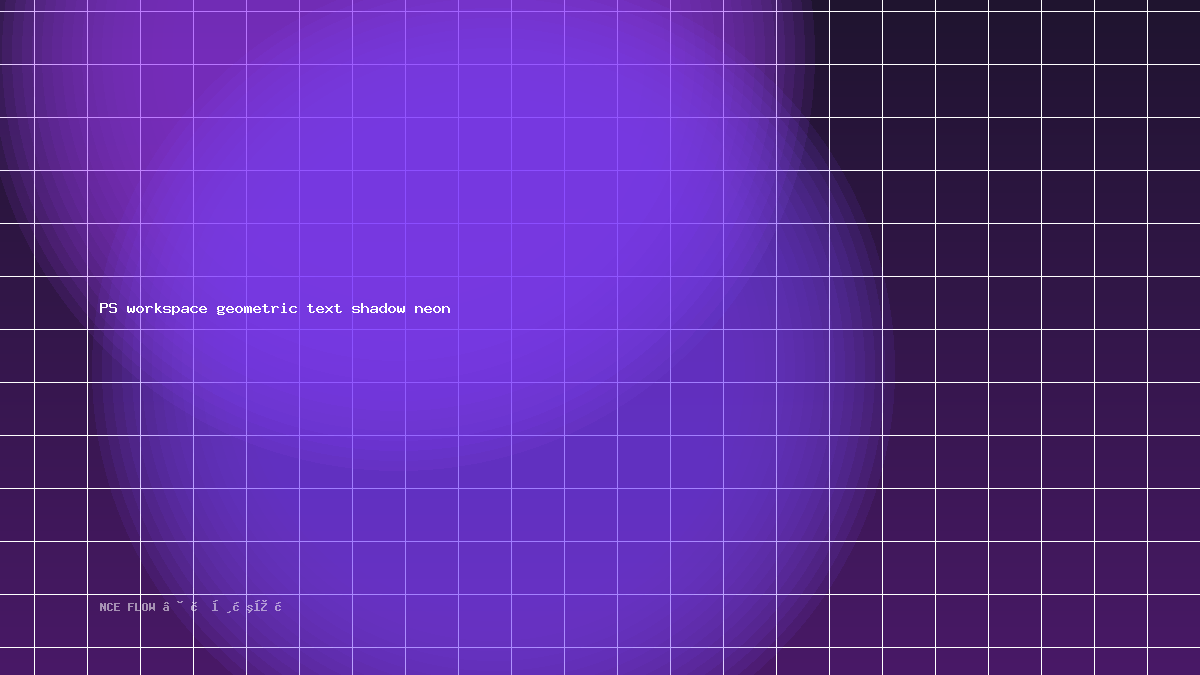Click the text 'PS workspace geometric text shadow neon'

click(x=275, y=308)
